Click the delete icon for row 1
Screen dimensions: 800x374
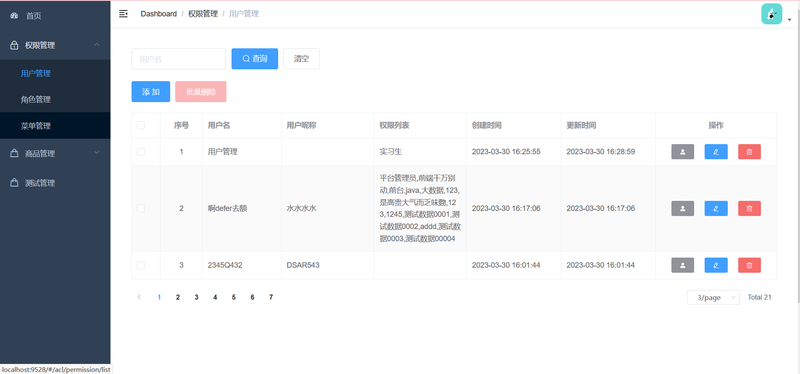(749, 152)
